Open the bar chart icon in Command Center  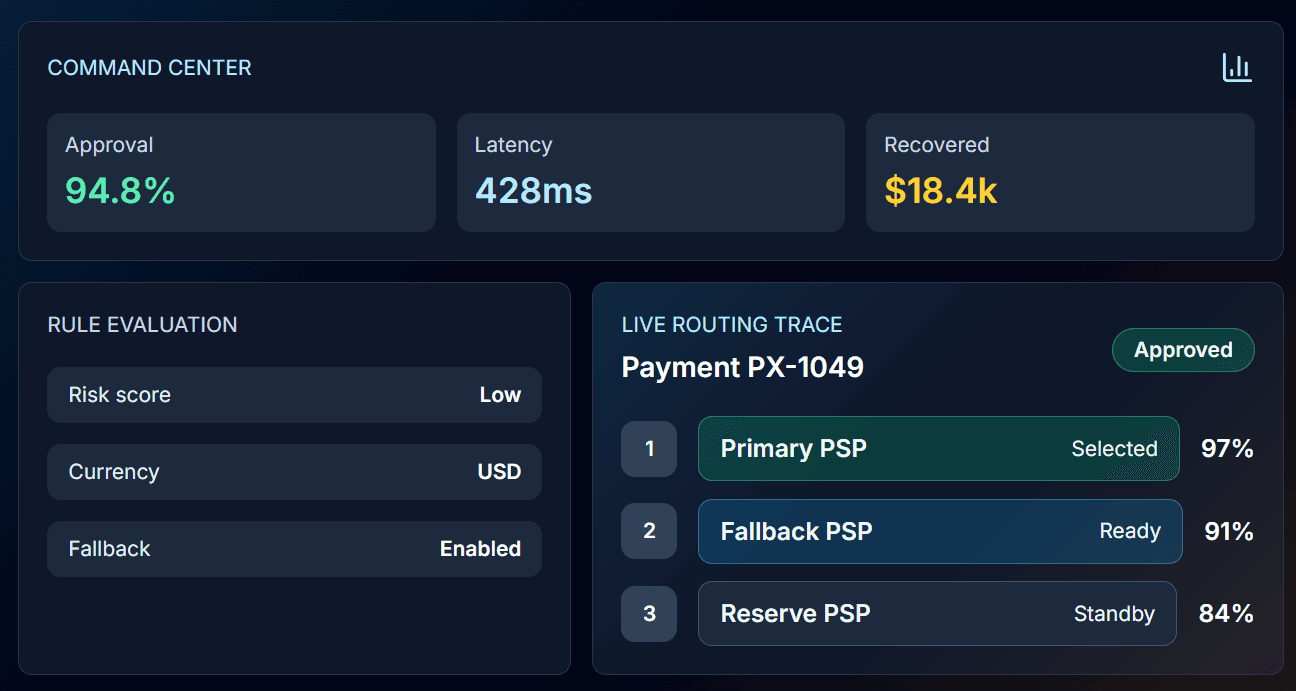coord(1237,68)
